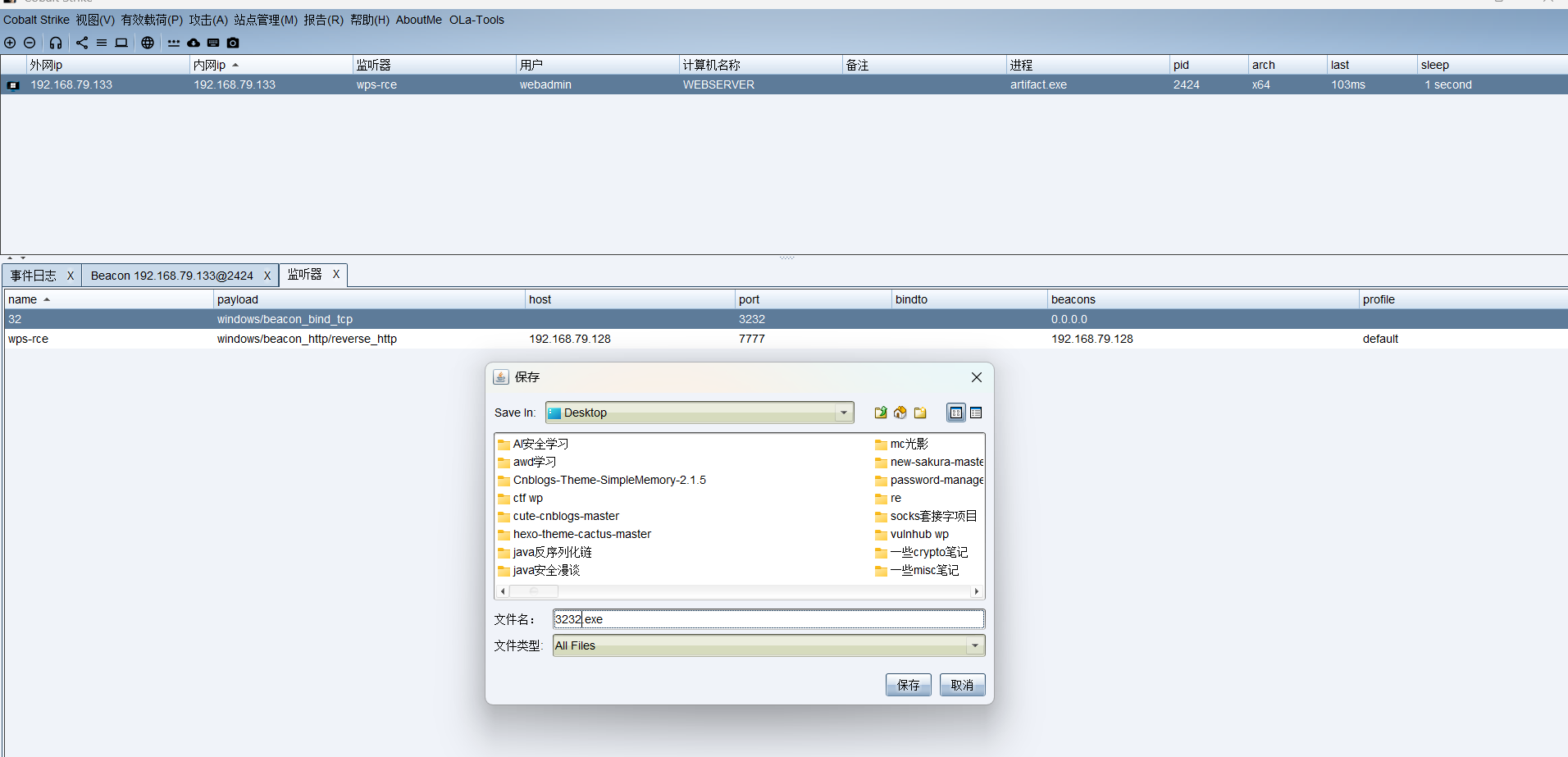The height and width of the screenshot is (757, 1568).
Task: Open the 攻击(A) menu
Action: tap(208, 20)
